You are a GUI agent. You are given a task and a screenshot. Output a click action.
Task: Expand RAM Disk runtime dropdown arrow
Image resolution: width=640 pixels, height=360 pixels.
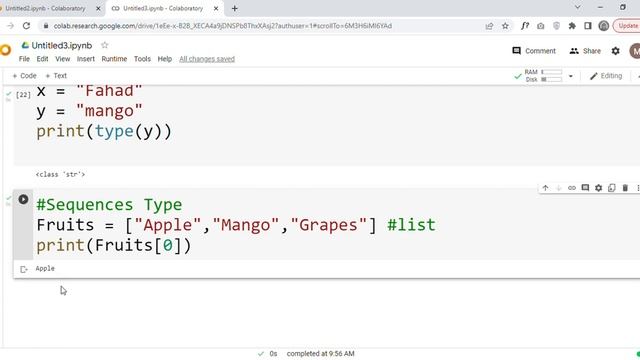tap(571, 76)
